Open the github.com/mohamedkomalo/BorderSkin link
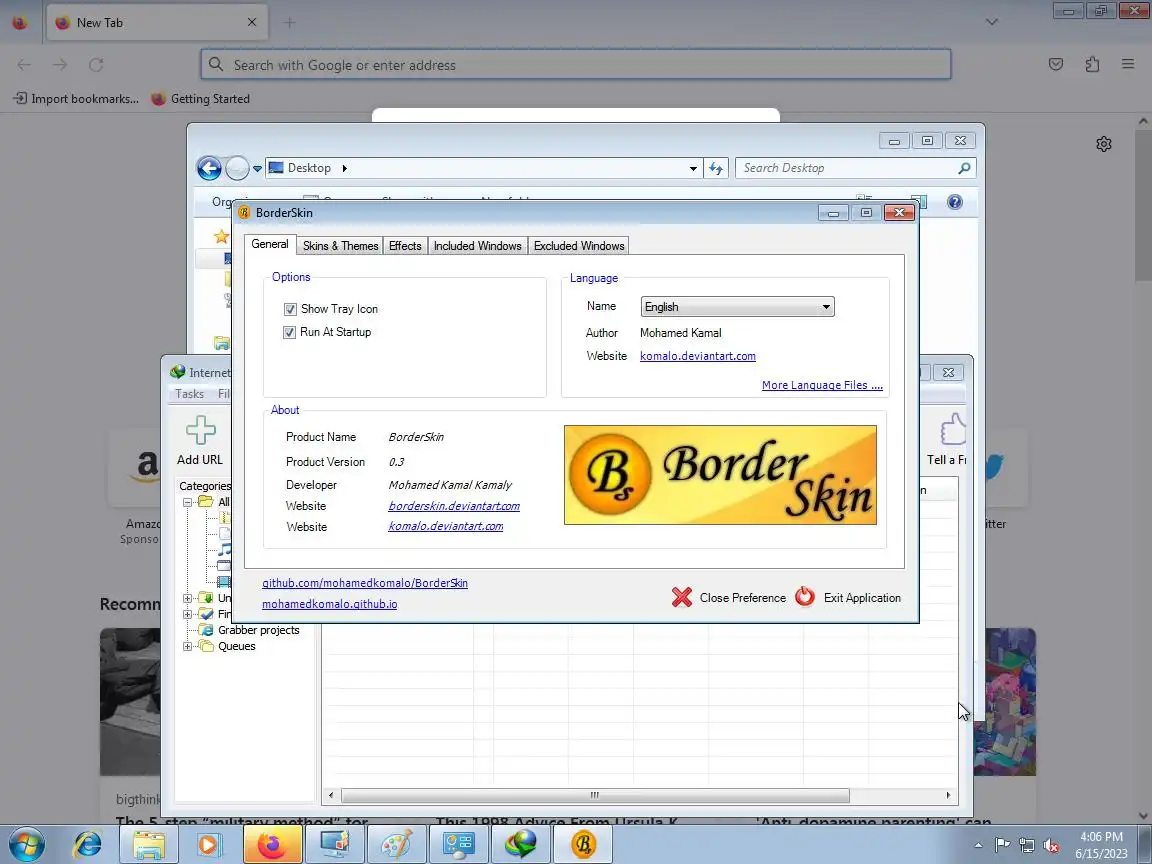Image resolution: width=1152 pixels, height=864 pixels. (x=365, y=583)
